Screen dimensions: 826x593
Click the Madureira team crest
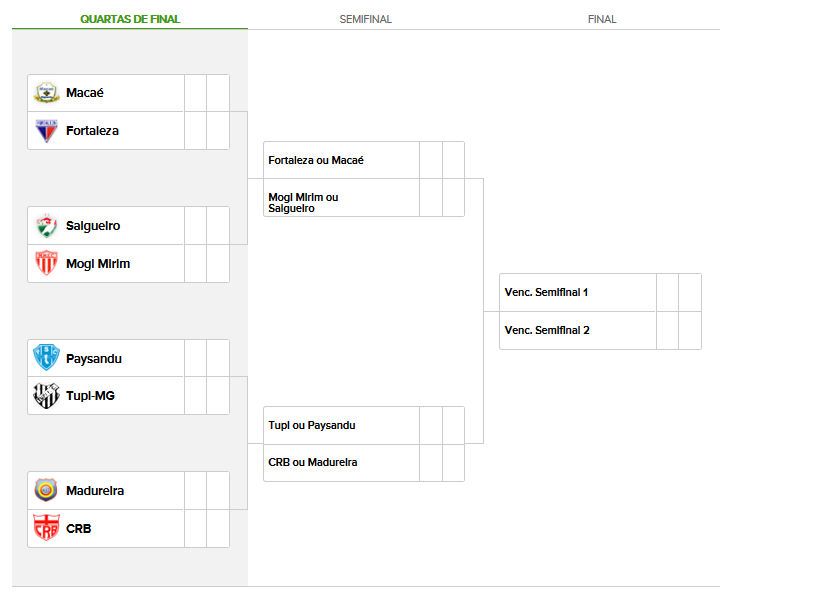46,491
